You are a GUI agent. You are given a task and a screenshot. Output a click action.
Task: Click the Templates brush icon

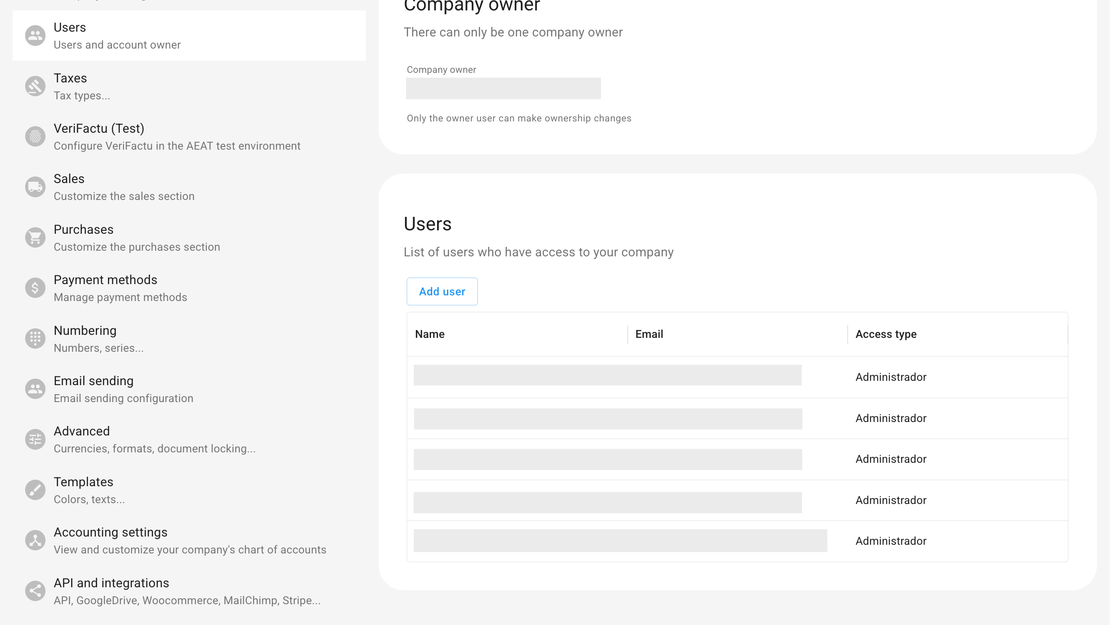coord(35,490)
